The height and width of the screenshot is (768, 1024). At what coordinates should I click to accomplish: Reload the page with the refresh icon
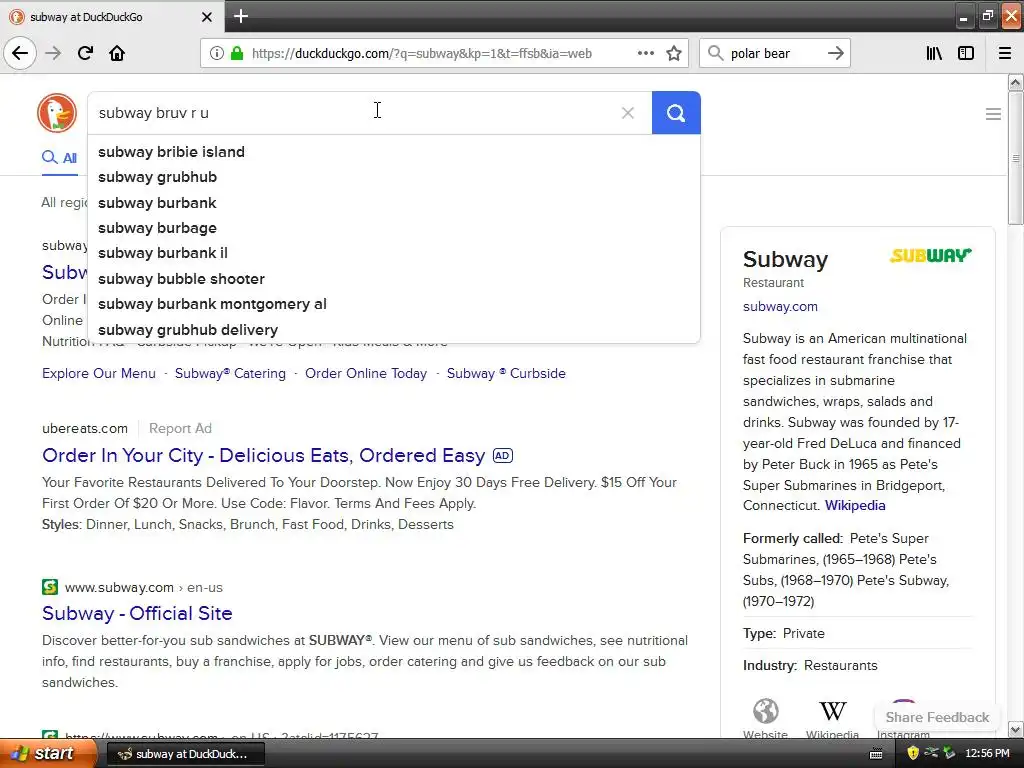click(x=85, y=53)
